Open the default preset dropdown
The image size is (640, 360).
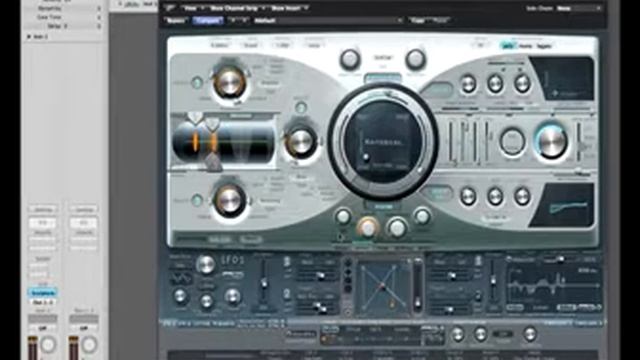click(329, 20)
